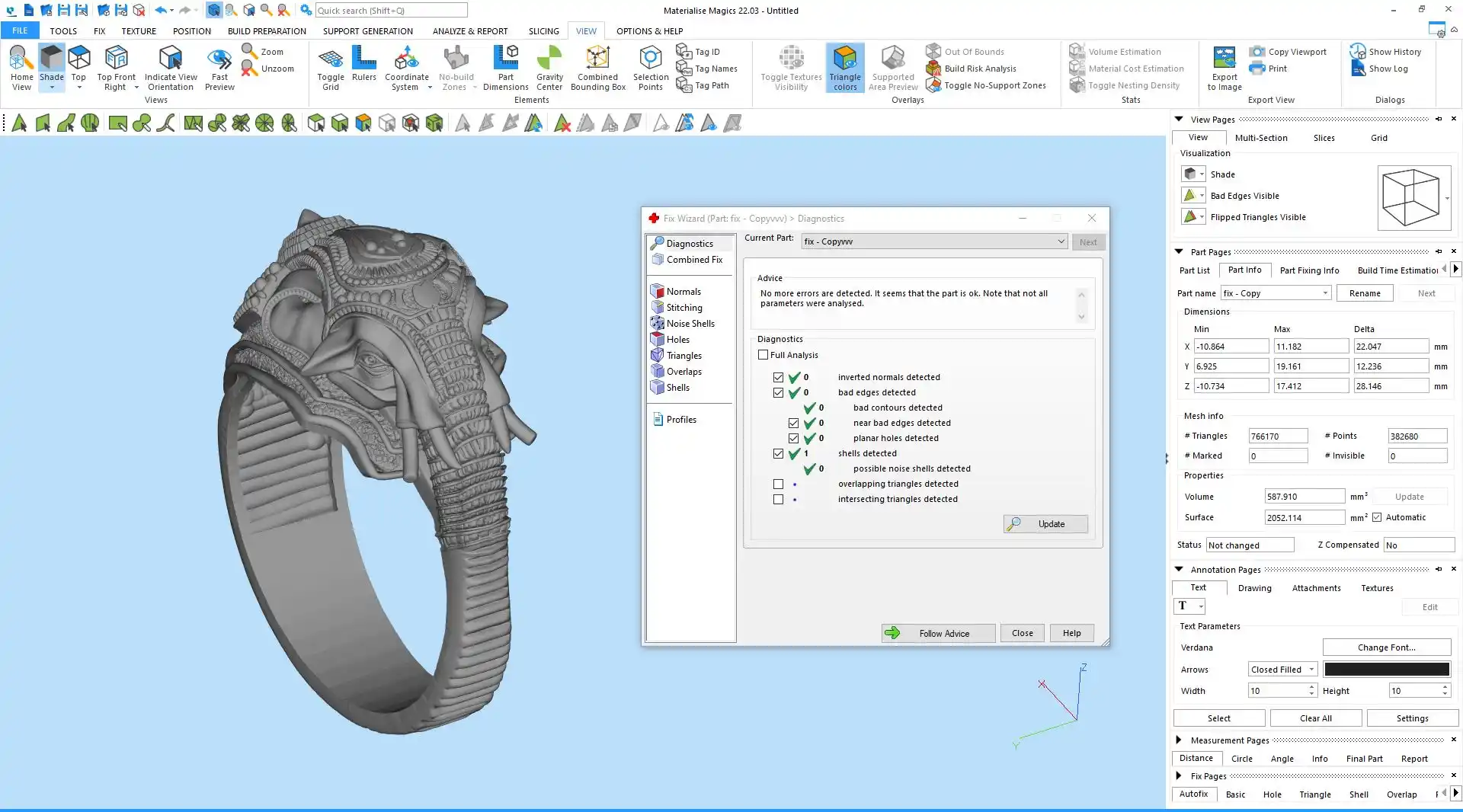Click the Update diagnostics button
Screen dimensions: 1463x812
click(1045, 524)
